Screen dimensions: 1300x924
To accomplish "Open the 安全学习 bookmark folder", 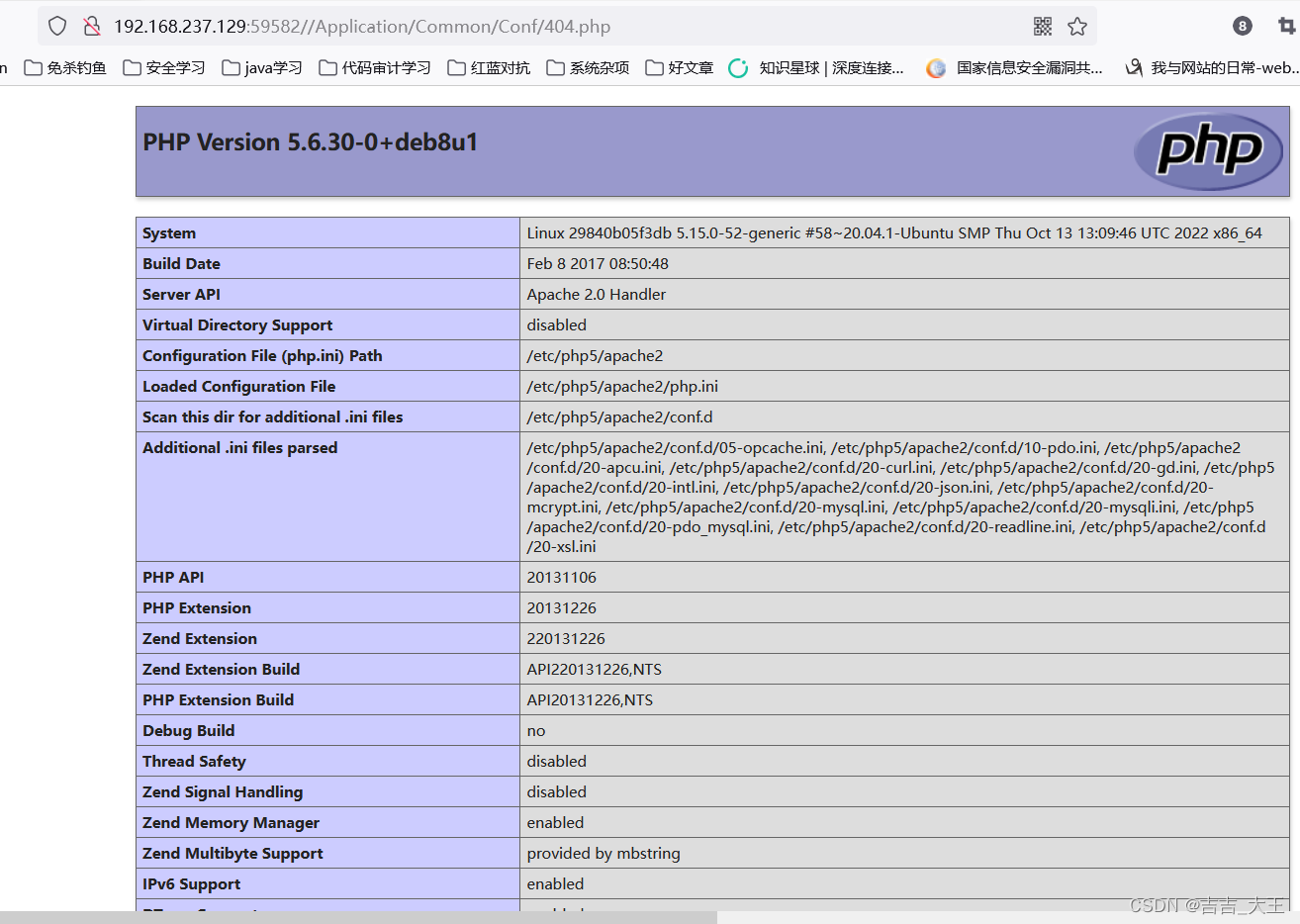I will [x=163, y=68].
